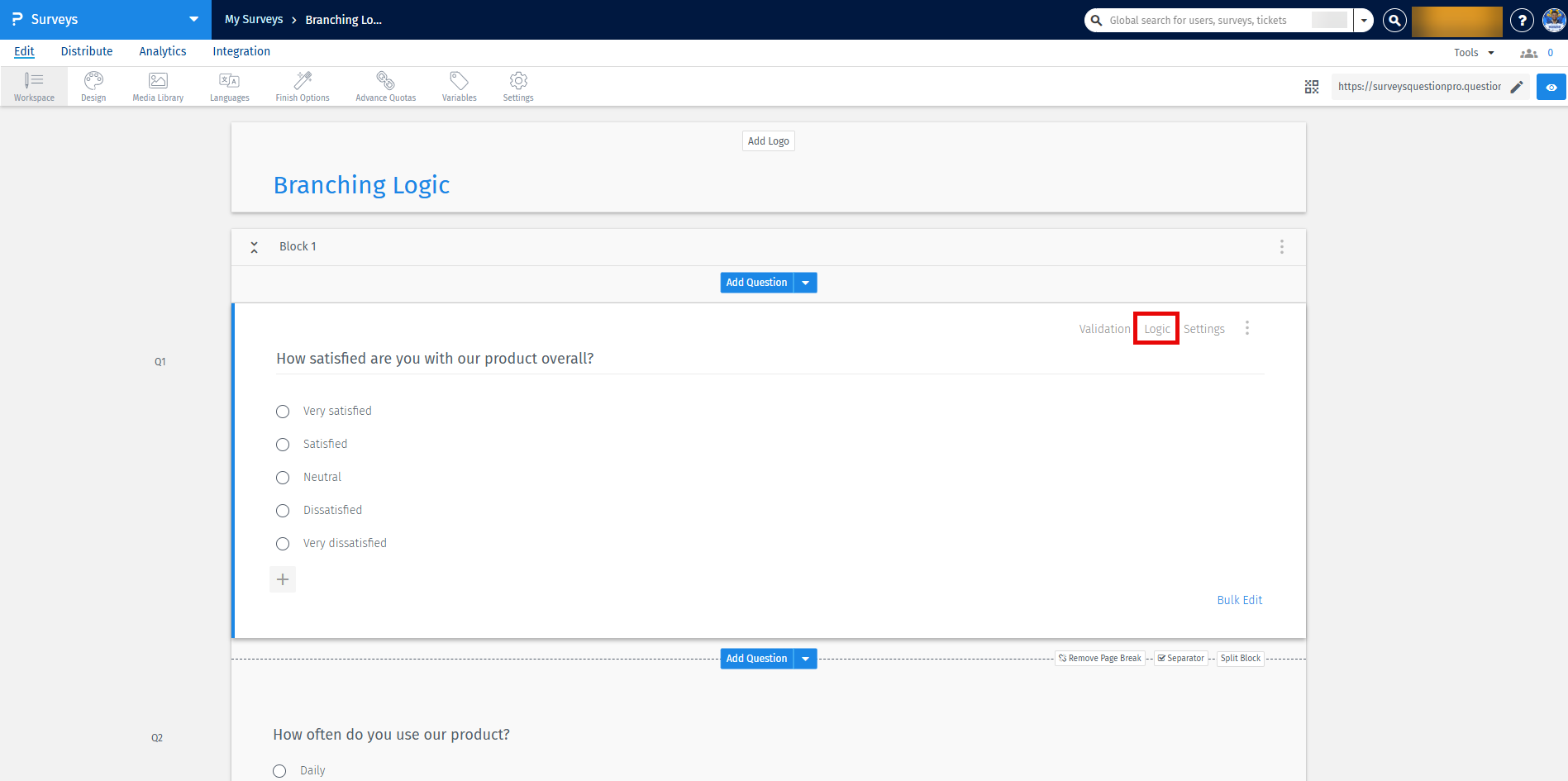The height and width of the screenshot is (781, 1568).
Task: Collapse Block 1 with the chevron
Action: 255,246
